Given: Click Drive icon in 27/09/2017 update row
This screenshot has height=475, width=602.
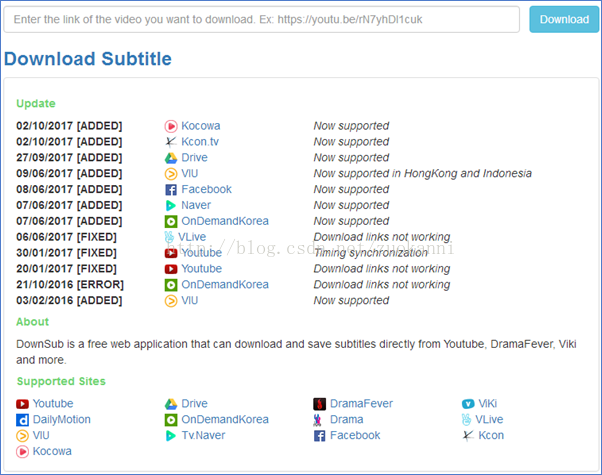Looking at the screenshot, I should click(x=171, y=157).
